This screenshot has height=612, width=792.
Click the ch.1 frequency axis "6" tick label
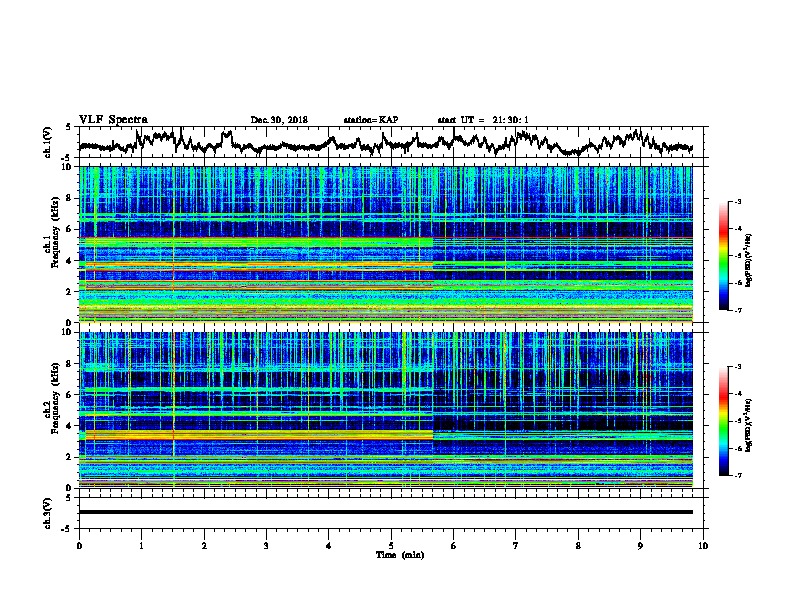[70, 230]
